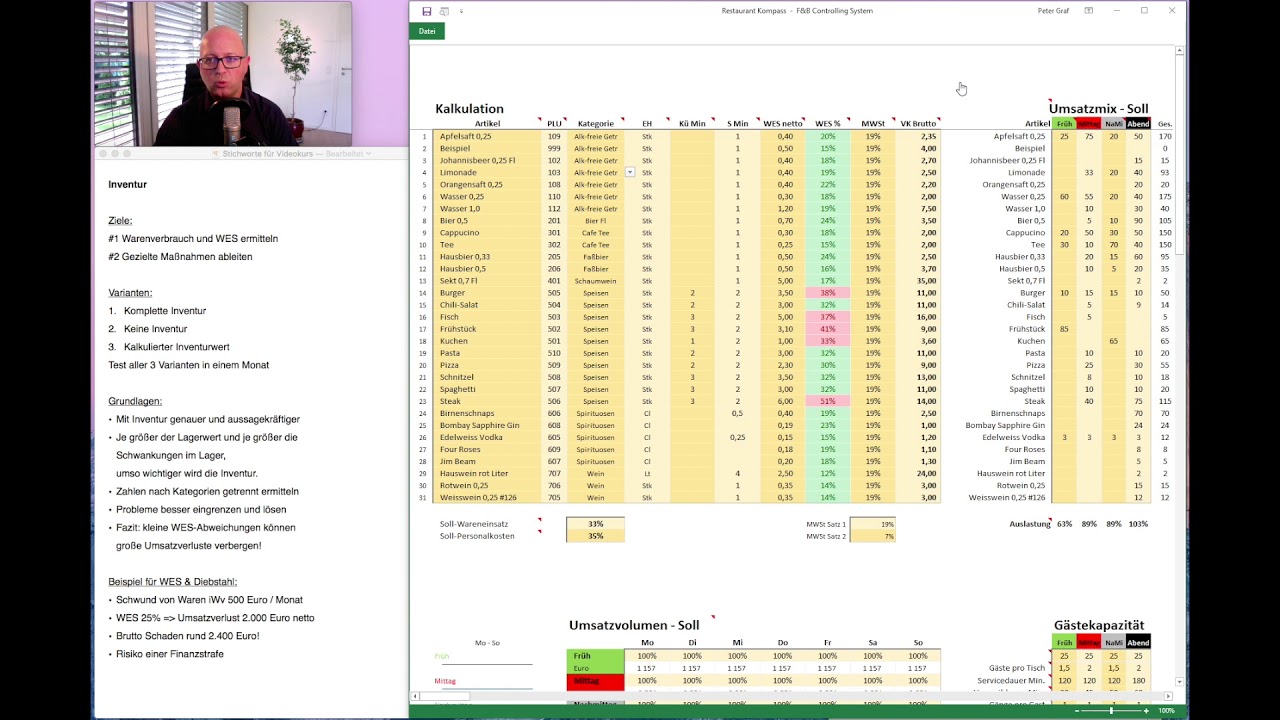Image resolution: width=1280 pixels, height=720 pixels.
Task: Click zoom out minus in status bar
Action: pyautogui.click(x=1078, y=710)
